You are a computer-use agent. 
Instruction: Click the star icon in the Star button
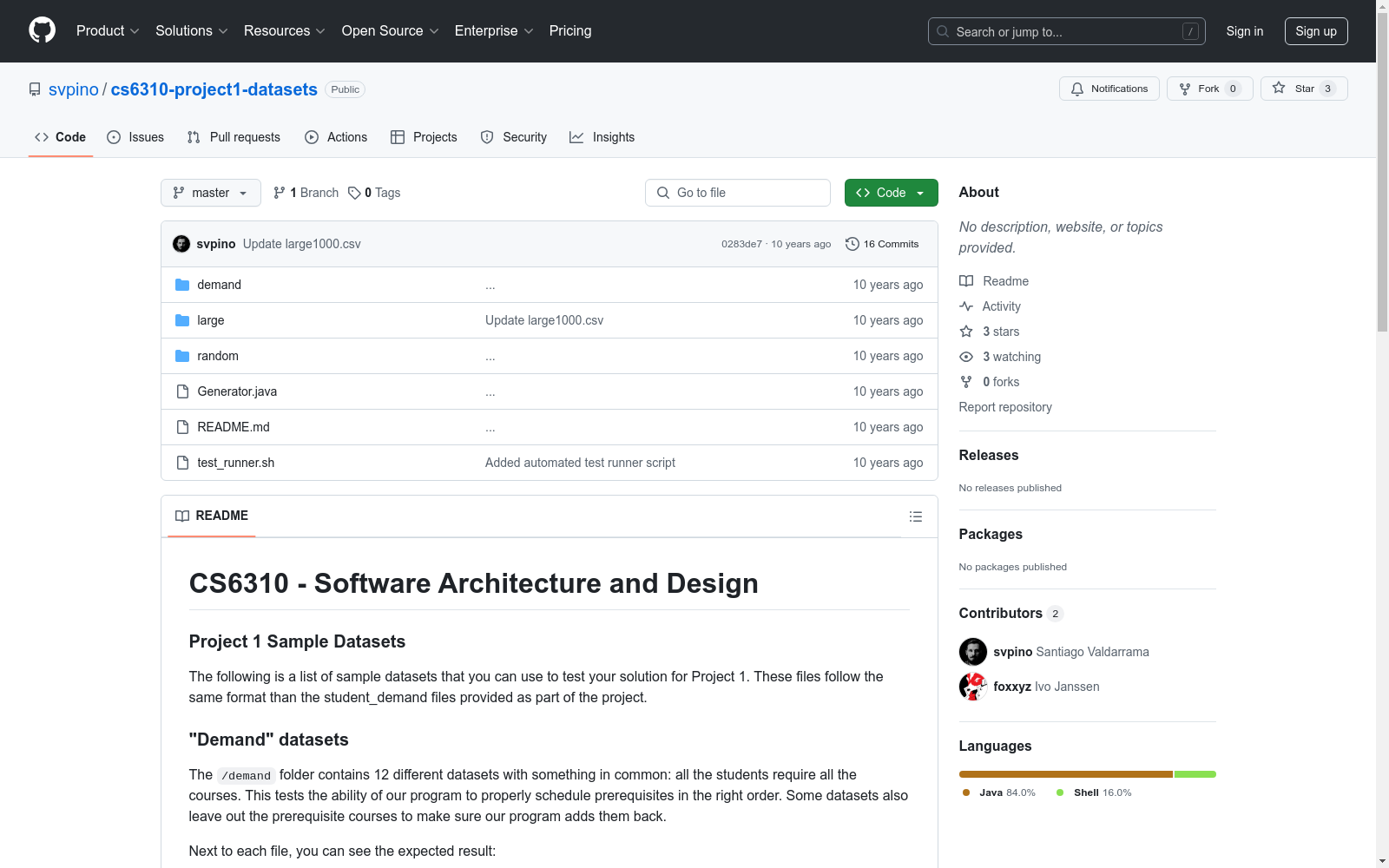1279,88
